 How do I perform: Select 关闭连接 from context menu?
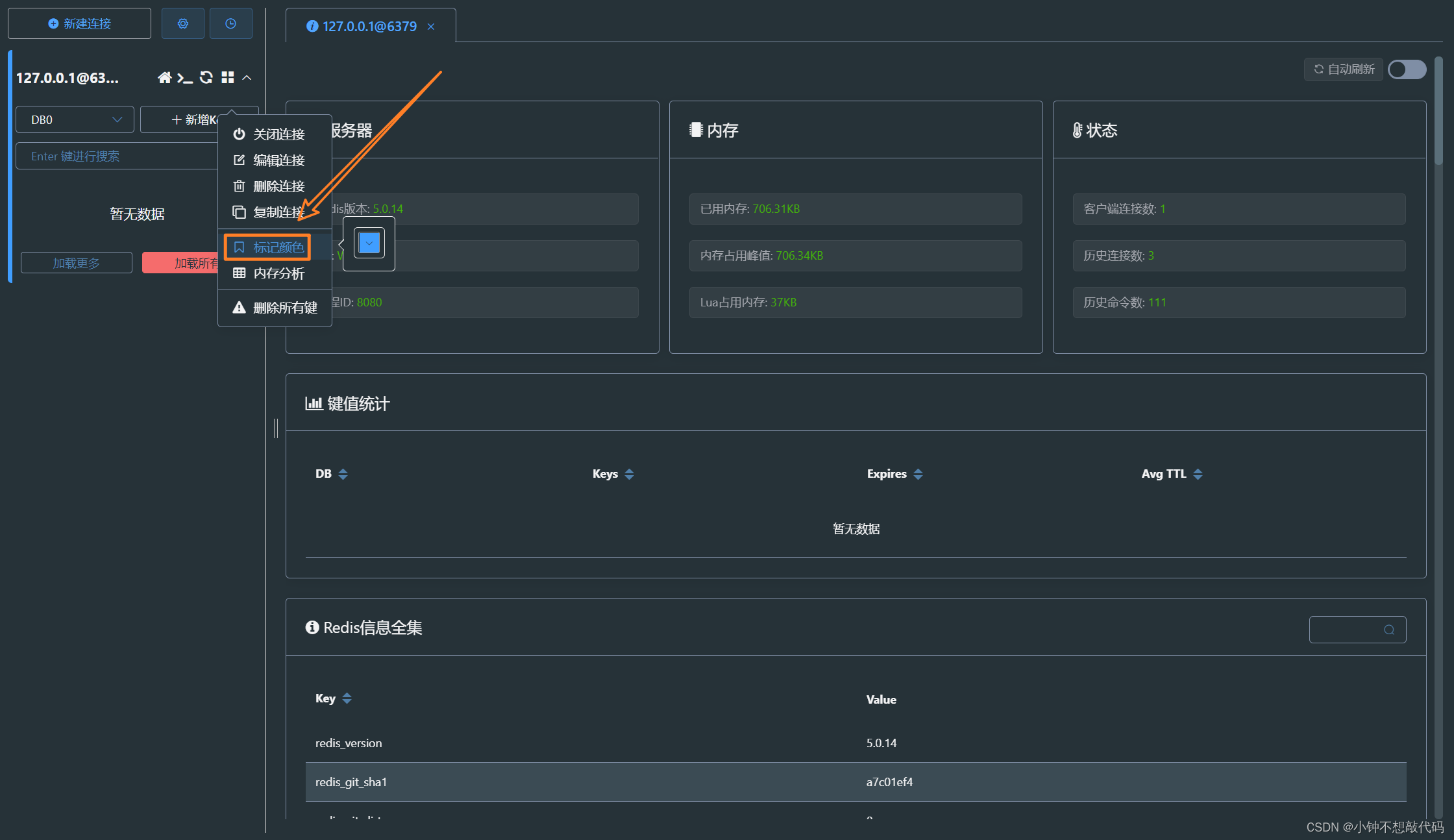[x=278, y=134]
